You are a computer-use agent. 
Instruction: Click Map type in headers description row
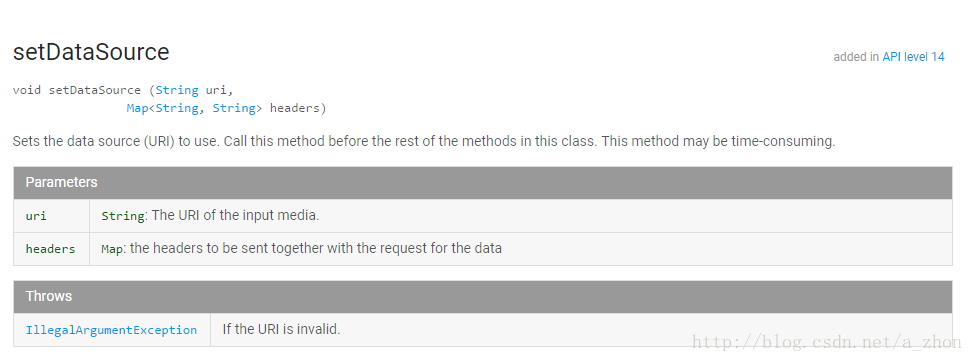coord(112,249)
